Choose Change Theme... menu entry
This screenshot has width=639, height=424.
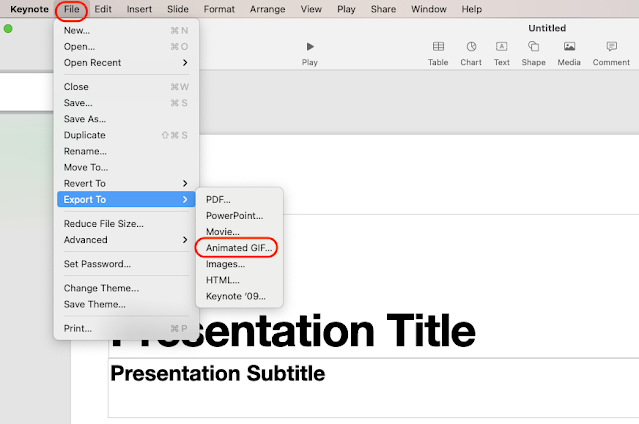click(x=126, y=288)
